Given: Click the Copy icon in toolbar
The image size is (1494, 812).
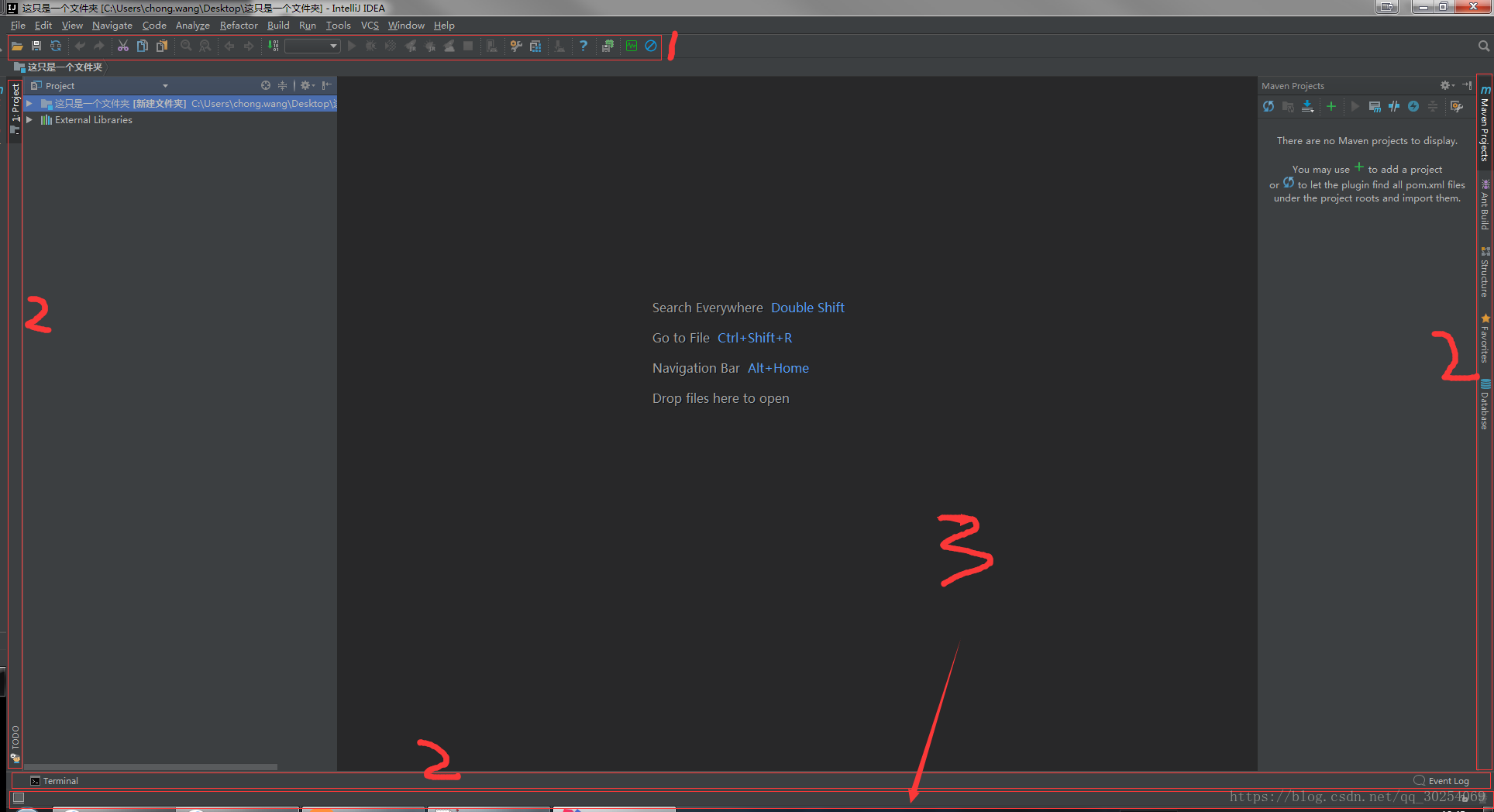Looking at the screenshot, I should [x=143, y=46].
